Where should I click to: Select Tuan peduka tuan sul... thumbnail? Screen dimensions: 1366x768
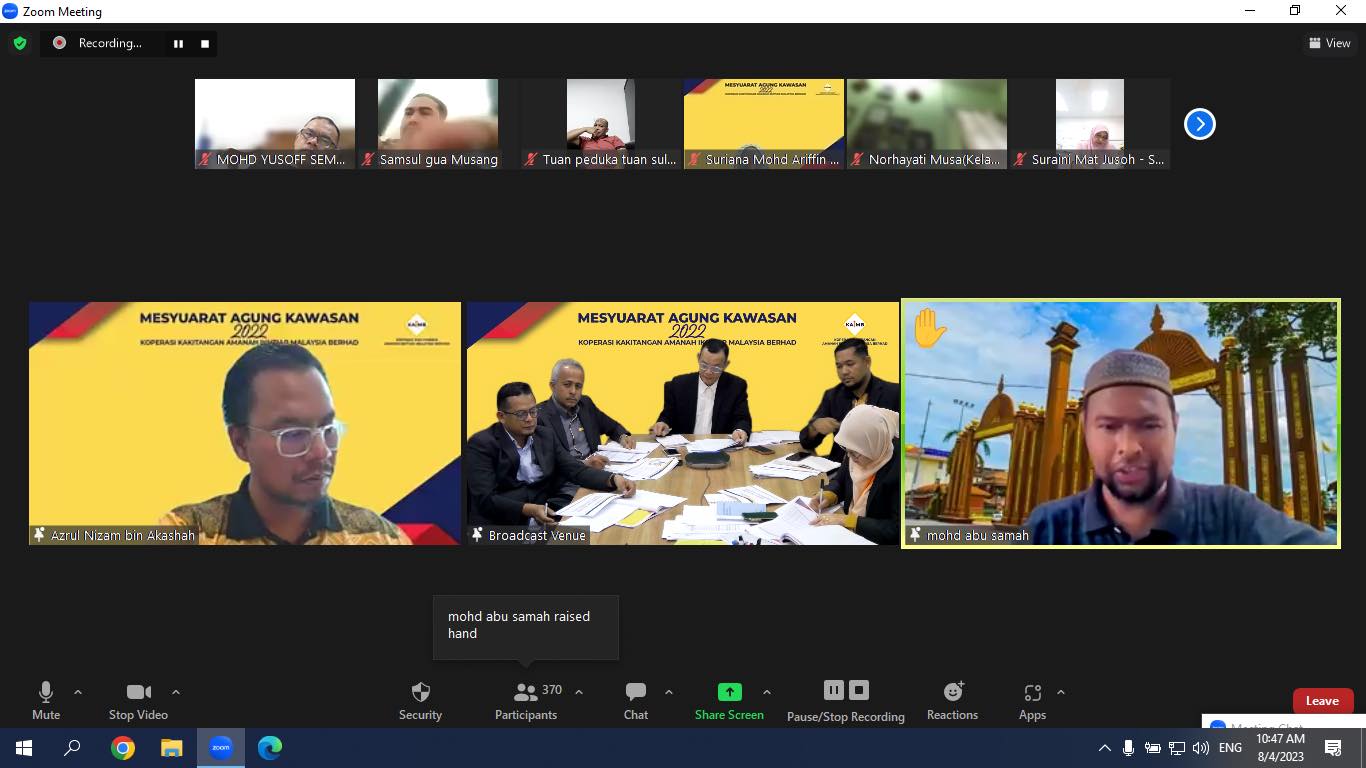point(601,124)
